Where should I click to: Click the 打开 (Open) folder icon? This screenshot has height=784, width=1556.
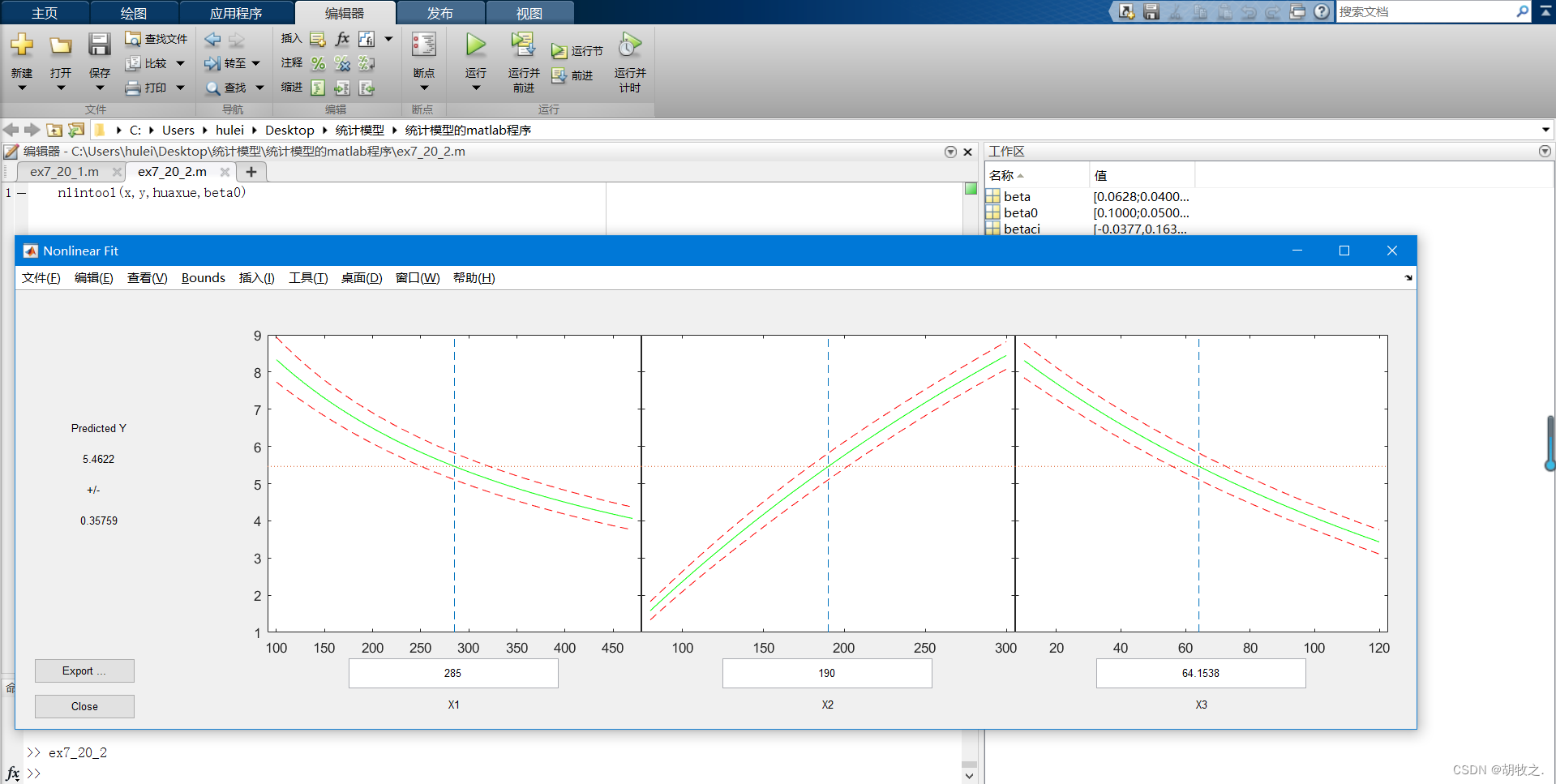[x=61, y=45]
